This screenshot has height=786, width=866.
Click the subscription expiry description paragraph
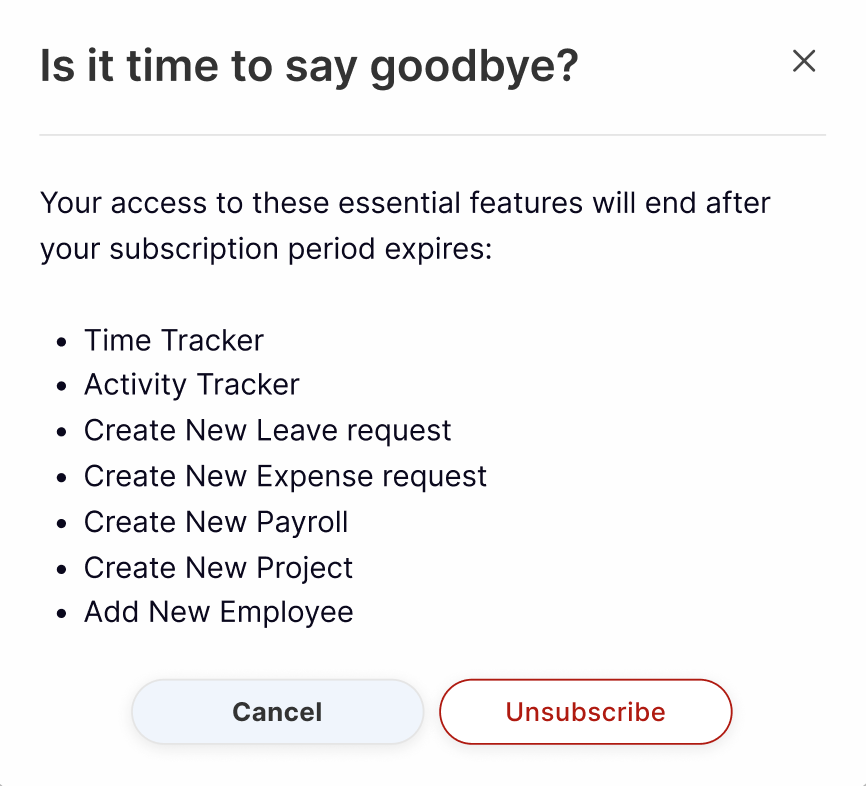pos(405,226)
